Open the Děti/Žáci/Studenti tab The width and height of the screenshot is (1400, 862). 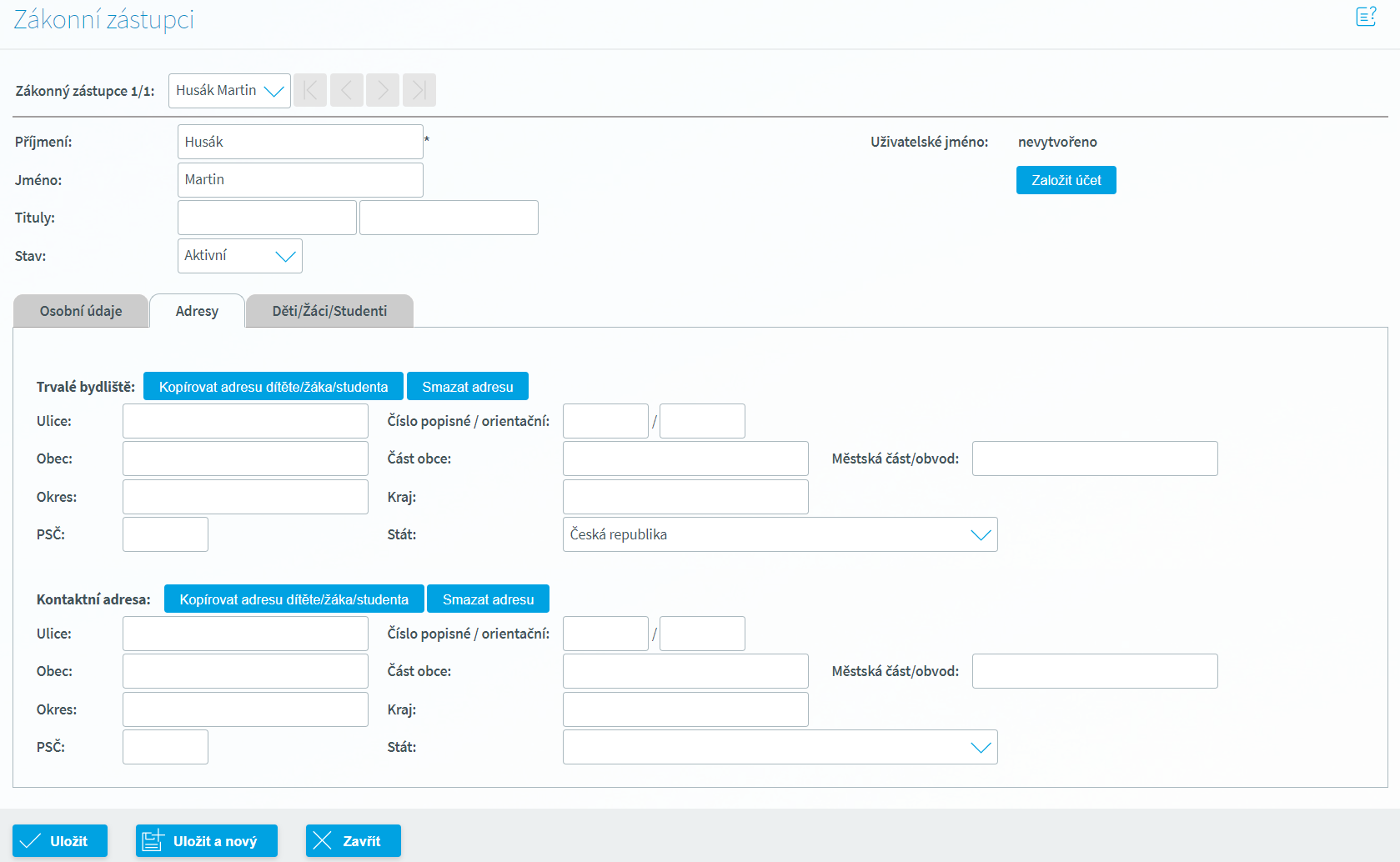click(x=329, y=311)
